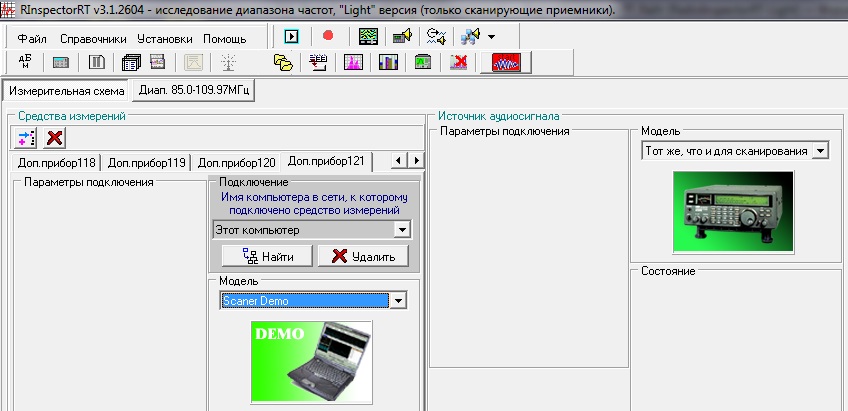This screenshot has width=848, height=411.
Task: Click the pink spectrum histogram icon
Action: (353, 62)
